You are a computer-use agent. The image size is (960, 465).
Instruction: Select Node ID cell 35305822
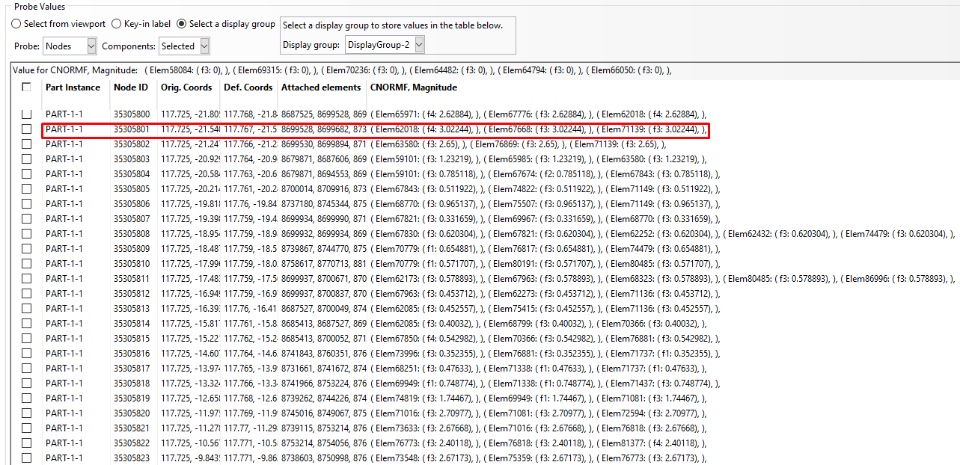[132, 443]
